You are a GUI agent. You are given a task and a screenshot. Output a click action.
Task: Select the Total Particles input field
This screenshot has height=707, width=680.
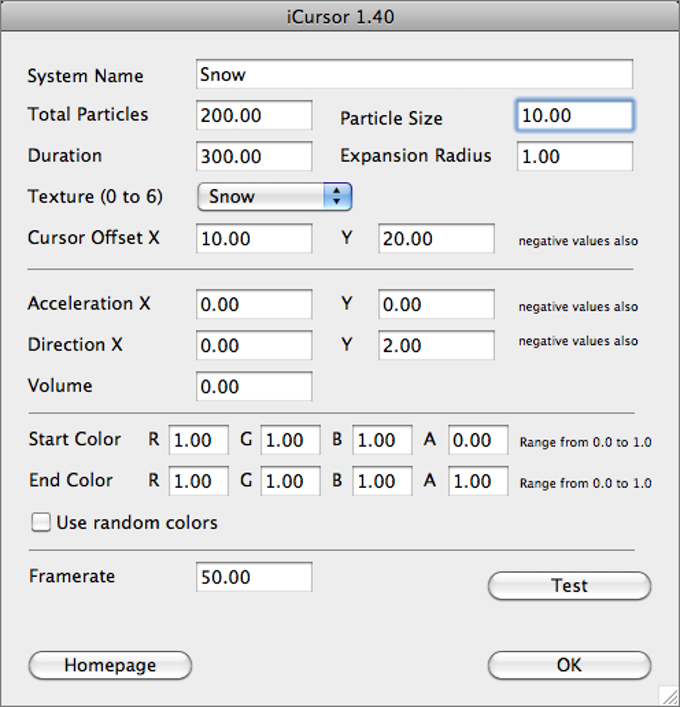coord(254,116)
